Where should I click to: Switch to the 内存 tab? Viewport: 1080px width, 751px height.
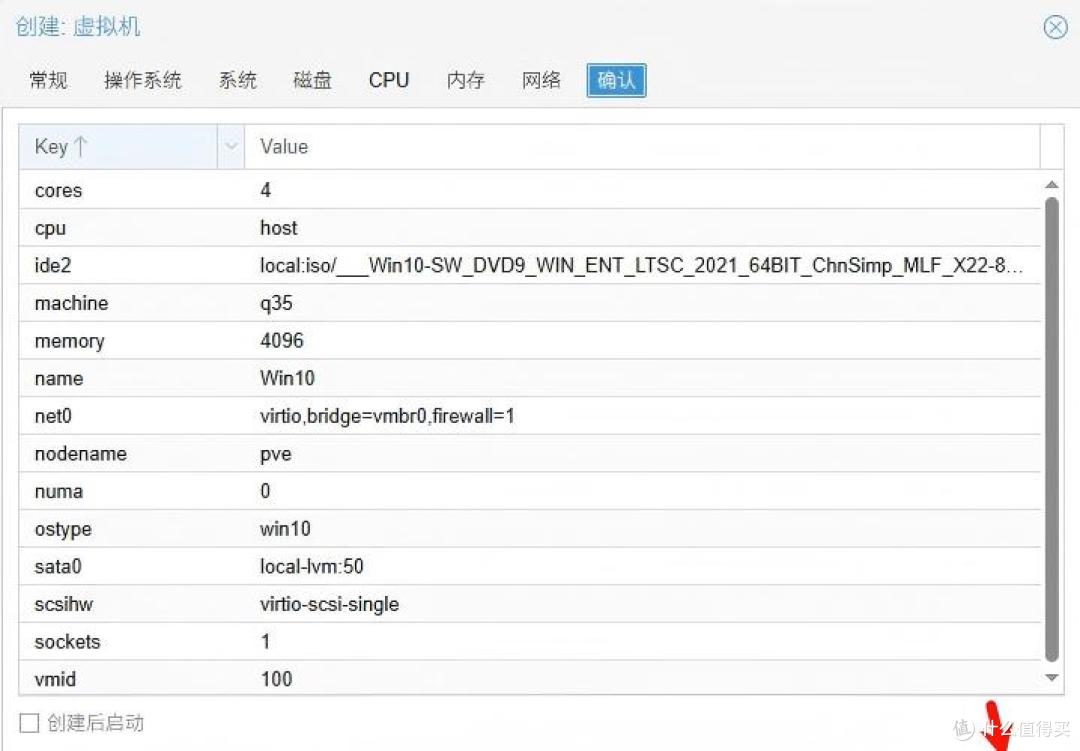(466, 81)
